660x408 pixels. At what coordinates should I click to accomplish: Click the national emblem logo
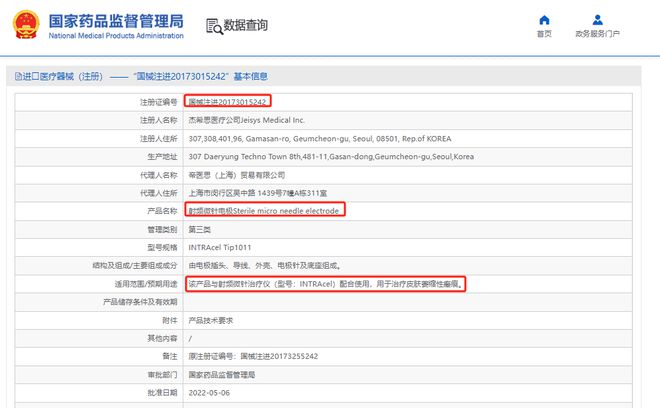[26, 24]
